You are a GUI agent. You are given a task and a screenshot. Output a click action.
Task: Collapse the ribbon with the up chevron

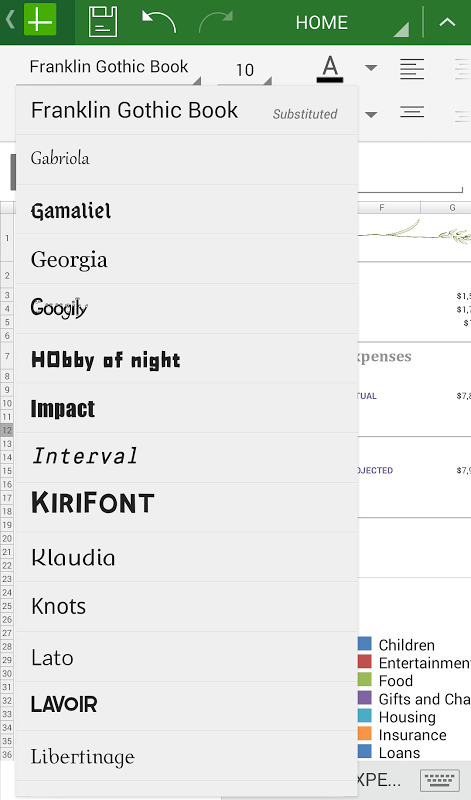[x=448, y=22]
